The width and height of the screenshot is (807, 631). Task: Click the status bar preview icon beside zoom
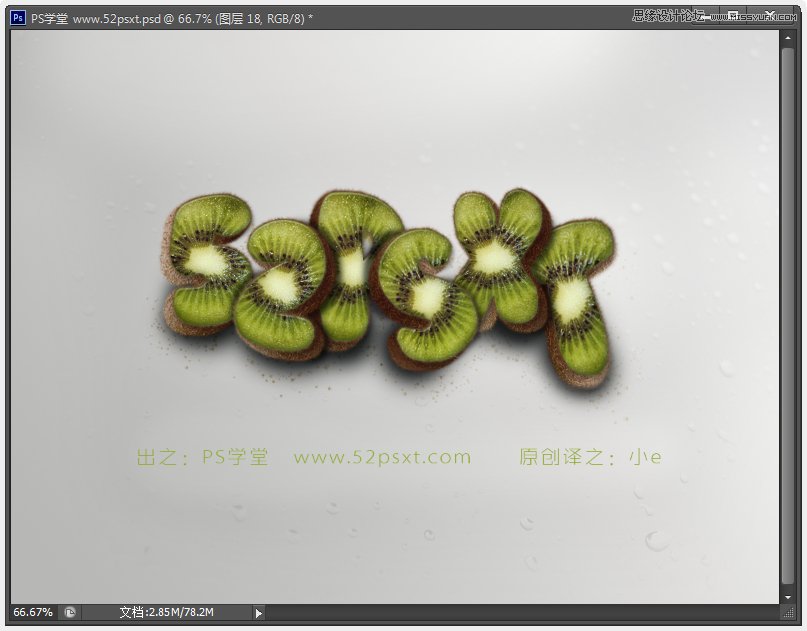point(70,612)
